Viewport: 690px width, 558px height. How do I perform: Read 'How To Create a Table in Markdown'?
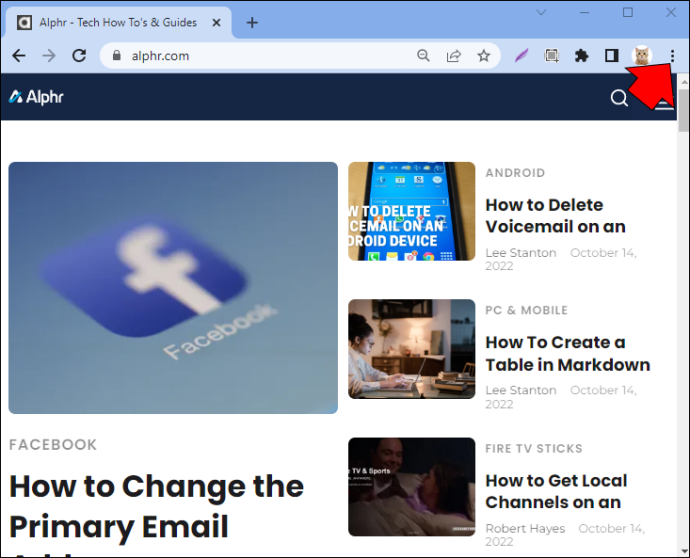point(568,353)
